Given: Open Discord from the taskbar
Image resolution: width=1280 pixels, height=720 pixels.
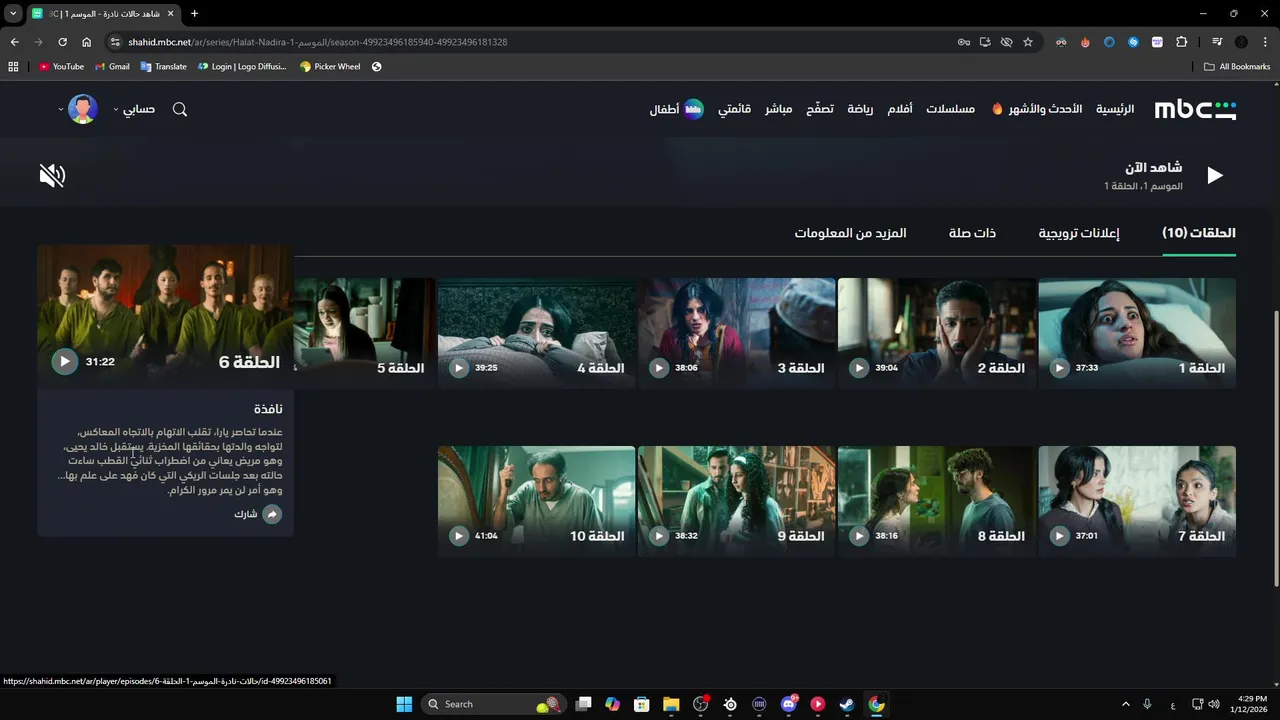Looking at the screenshot, I should pyautogui.click(x=789, y=704).
